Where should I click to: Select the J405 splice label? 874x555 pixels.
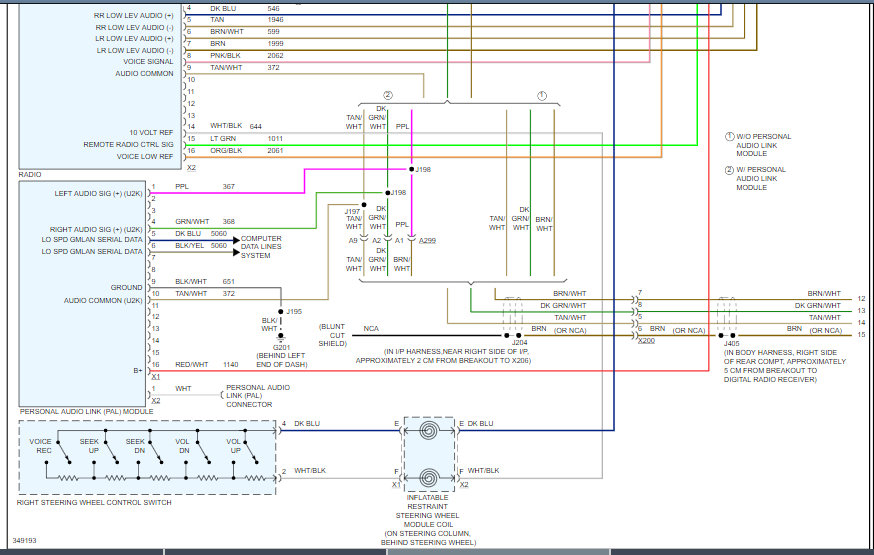[731, 343]
